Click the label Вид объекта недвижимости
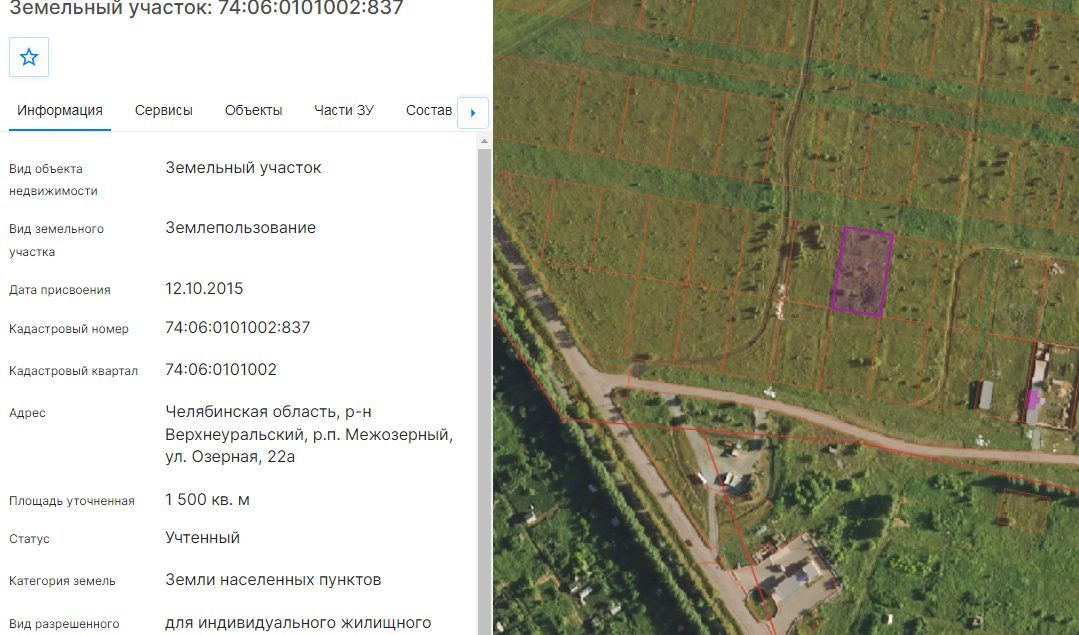The image size is (1079, 635). coord(53,180)
